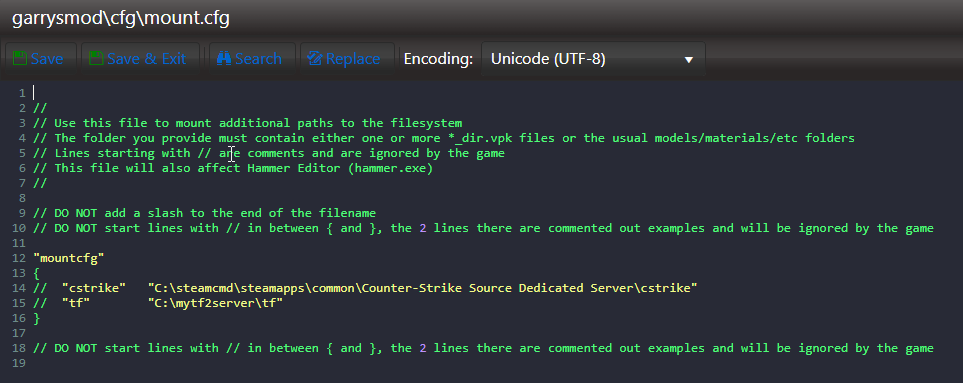The height and width of the screenshot is (383, 963).
Task: Open the Replace tool
Action: pyautogui.click(x=347, y=59)
